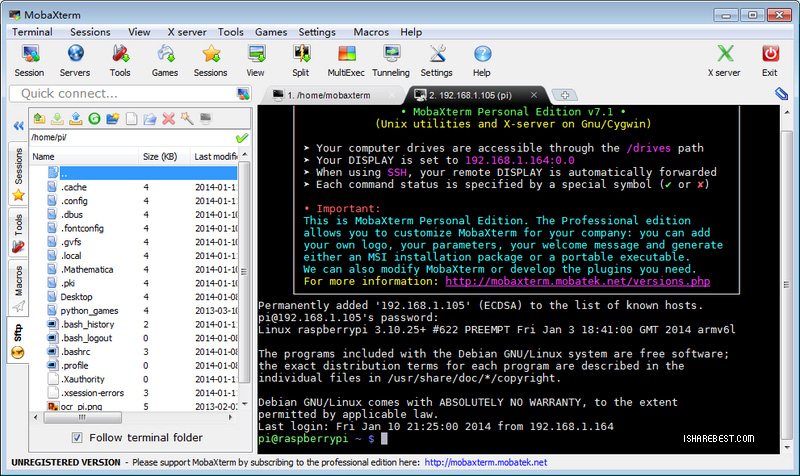Toggle Follow terminal folder checkbox

click(x=78, y=438)
